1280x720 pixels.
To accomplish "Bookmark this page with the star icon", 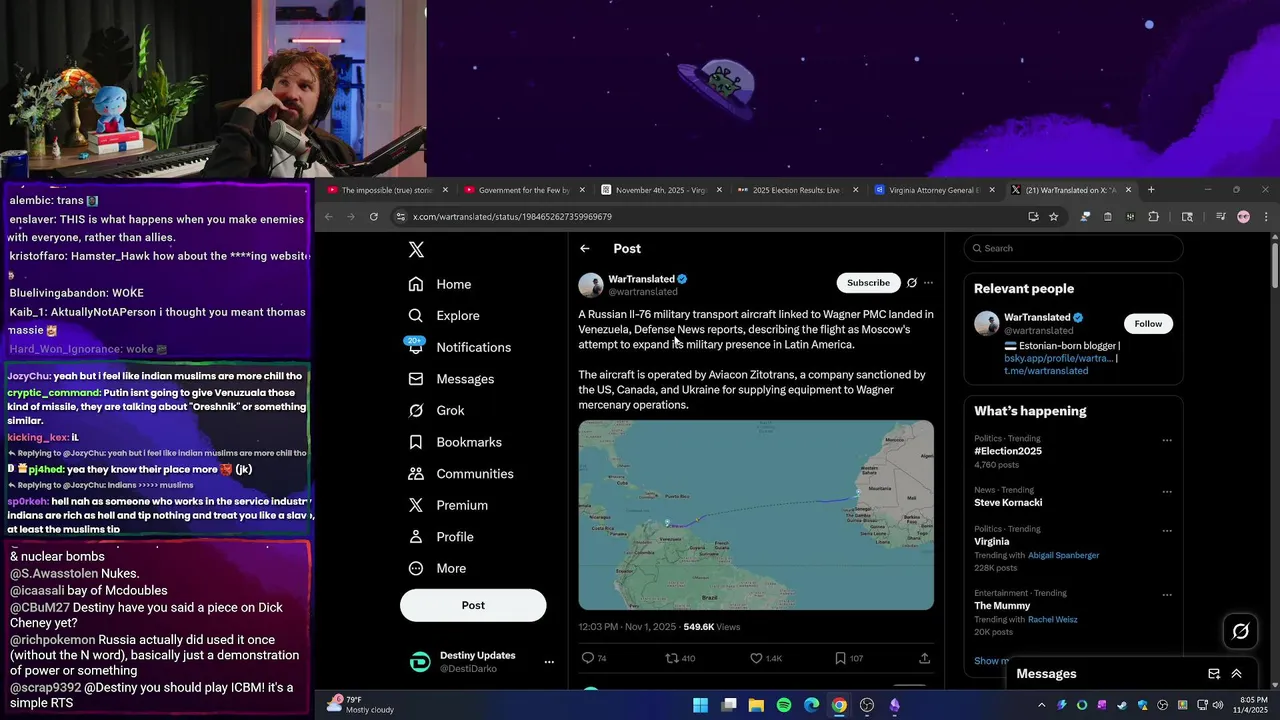I will tap(1053, 217).
